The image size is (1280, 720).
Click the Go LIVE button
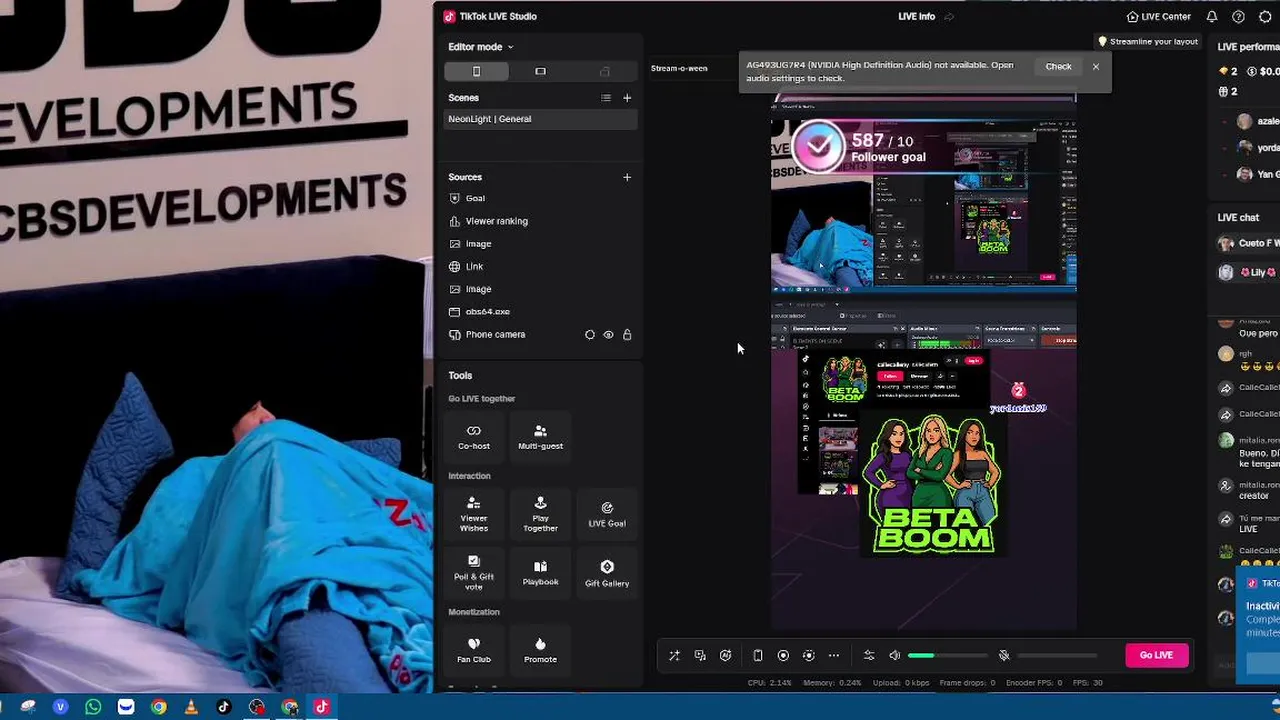1156,655
